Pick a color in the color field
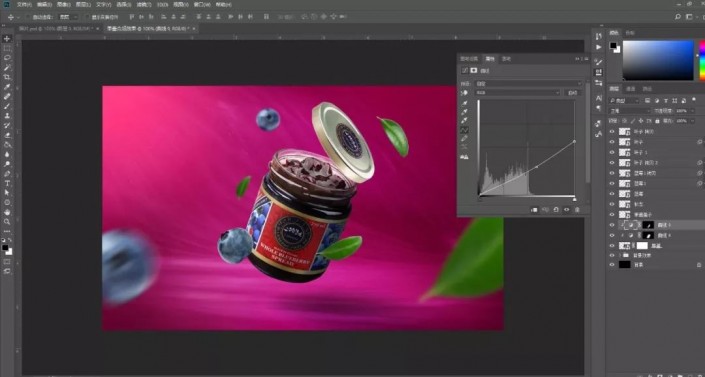 click(658, 60)
